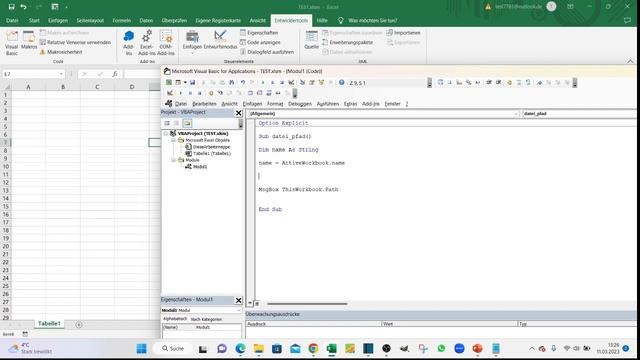Open Bearbeiten menu in VBA editor

pyautogui.click(x=204, y=104)
